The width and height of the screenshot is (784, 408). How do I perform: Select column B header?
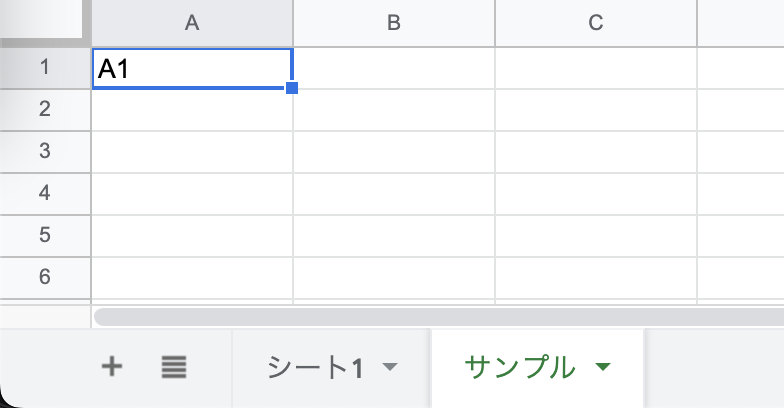(394, 23)
